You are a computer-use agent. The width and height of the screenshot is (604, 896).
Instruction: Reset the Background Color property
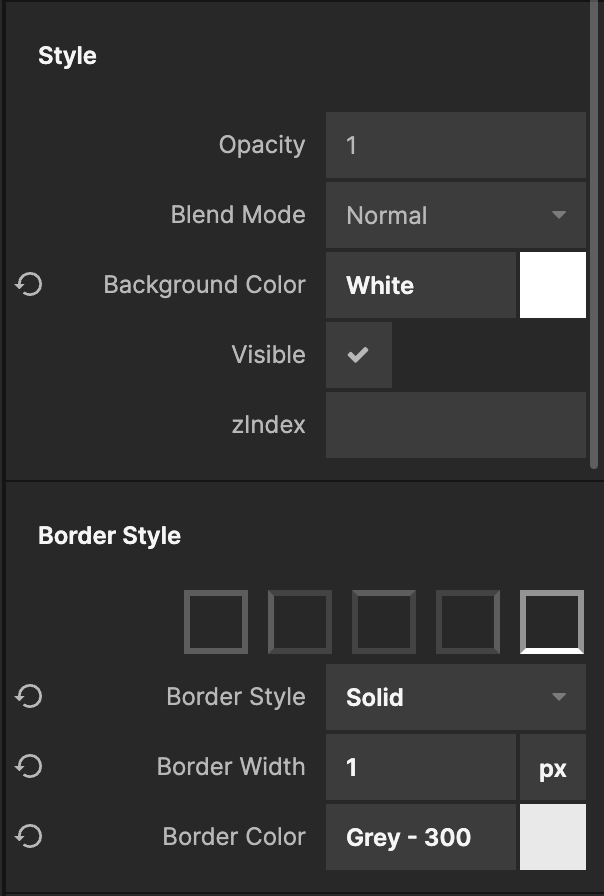pos(29,285)
